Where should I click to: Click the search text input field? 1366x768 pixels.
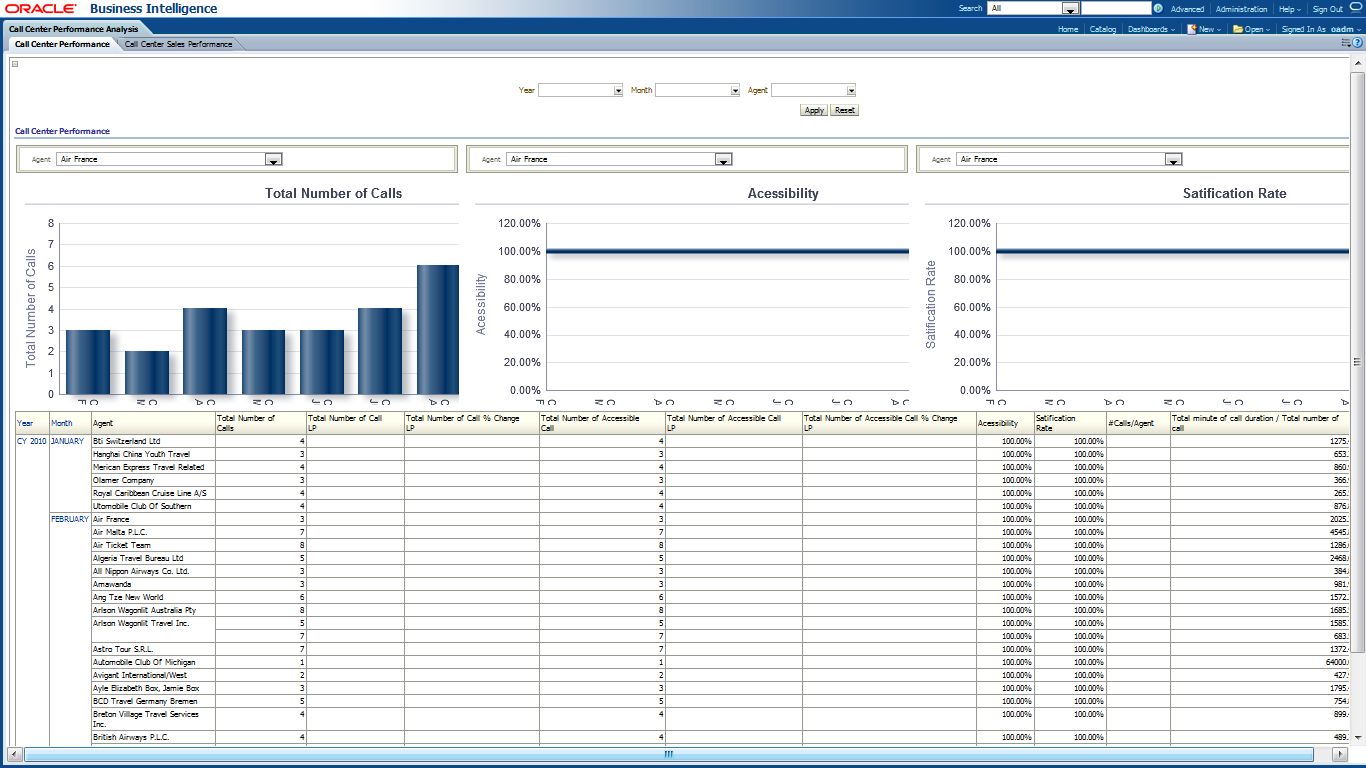(1116, 8)
